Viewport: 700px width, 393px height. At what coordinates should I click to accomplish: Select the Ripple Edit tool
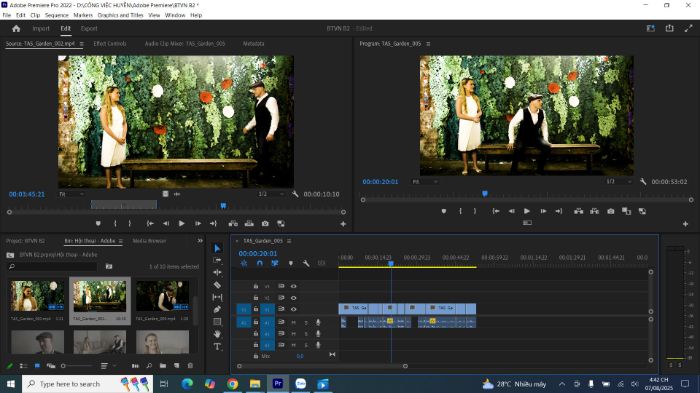217,272
